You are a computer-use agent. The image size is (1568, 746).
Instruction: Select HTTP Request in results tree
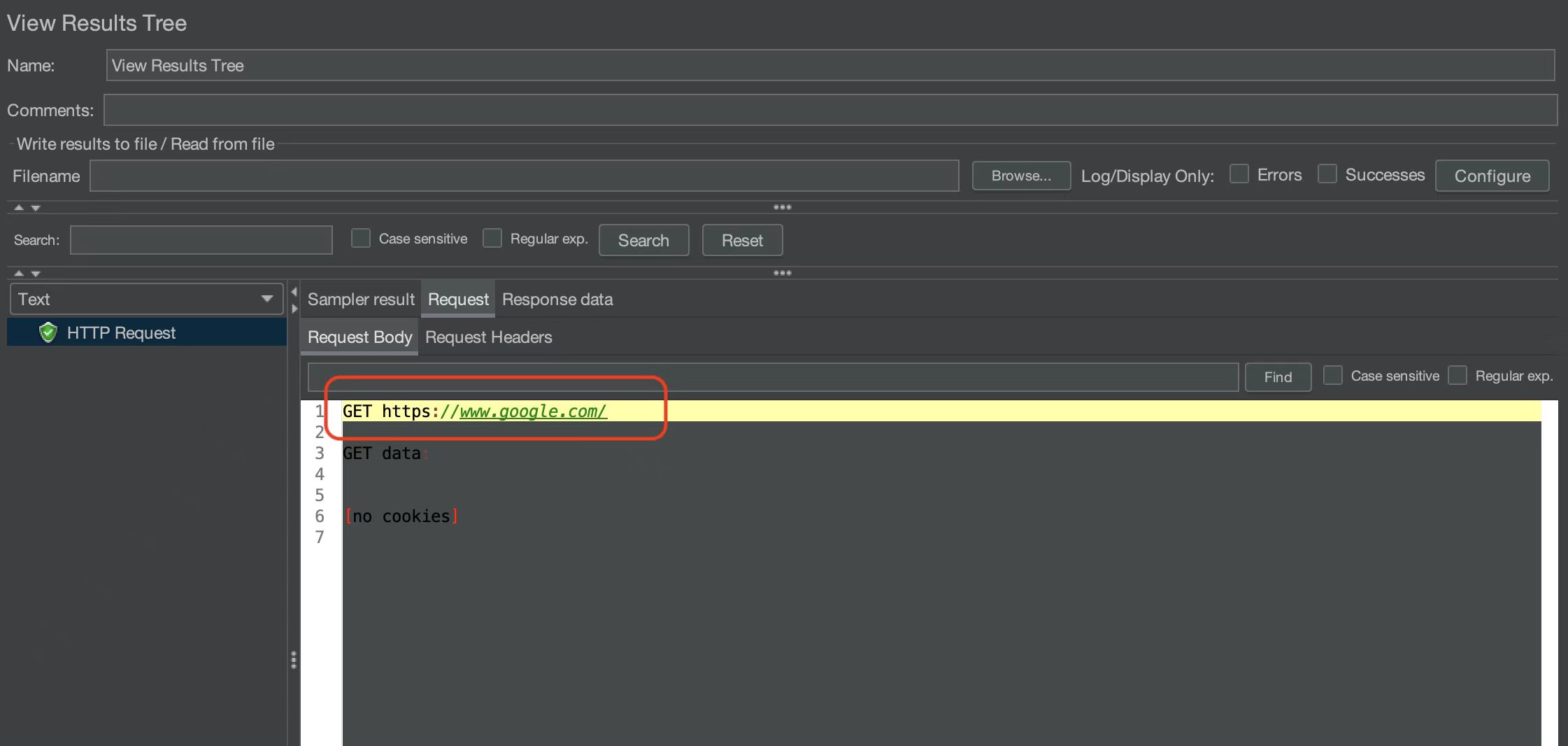click(x=121, y=333)
